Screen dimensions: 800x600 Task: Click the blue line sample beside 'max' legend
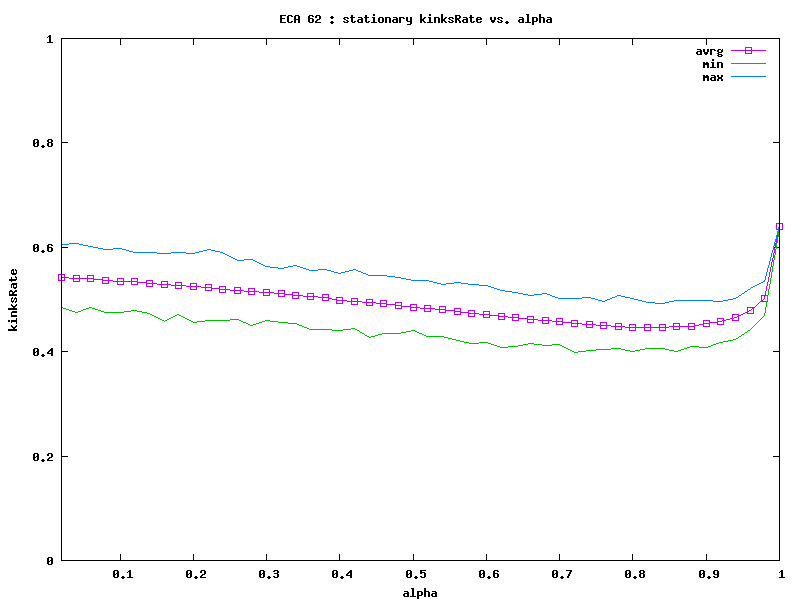748,78
